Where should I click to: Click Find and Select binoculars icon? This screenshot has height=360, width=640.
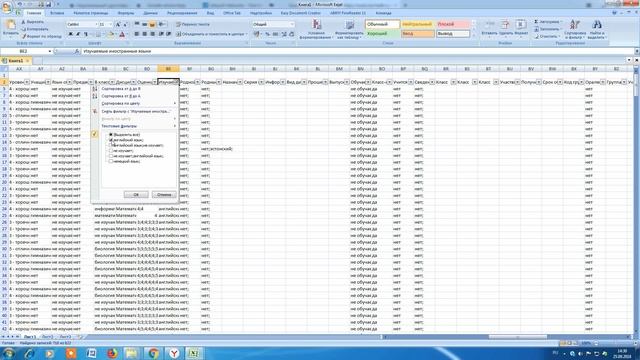click(x=597, y=24)
